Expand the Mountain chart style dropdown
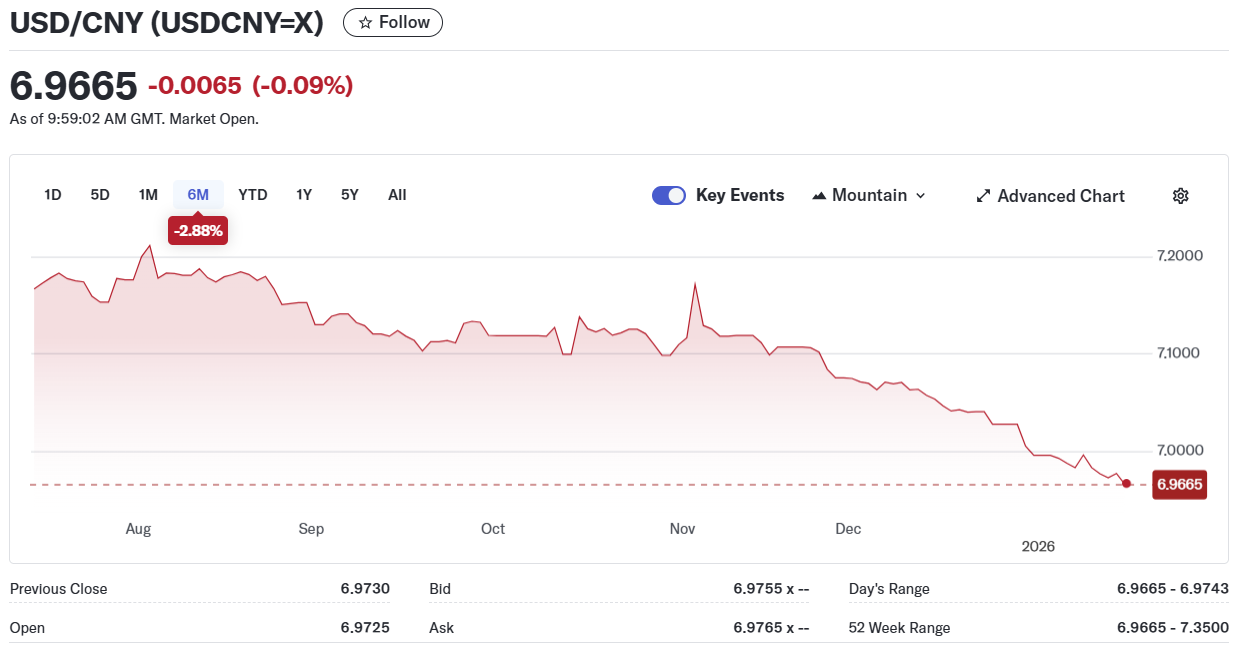This screenshot has width=1234, height=657. (x=920, y=196)
